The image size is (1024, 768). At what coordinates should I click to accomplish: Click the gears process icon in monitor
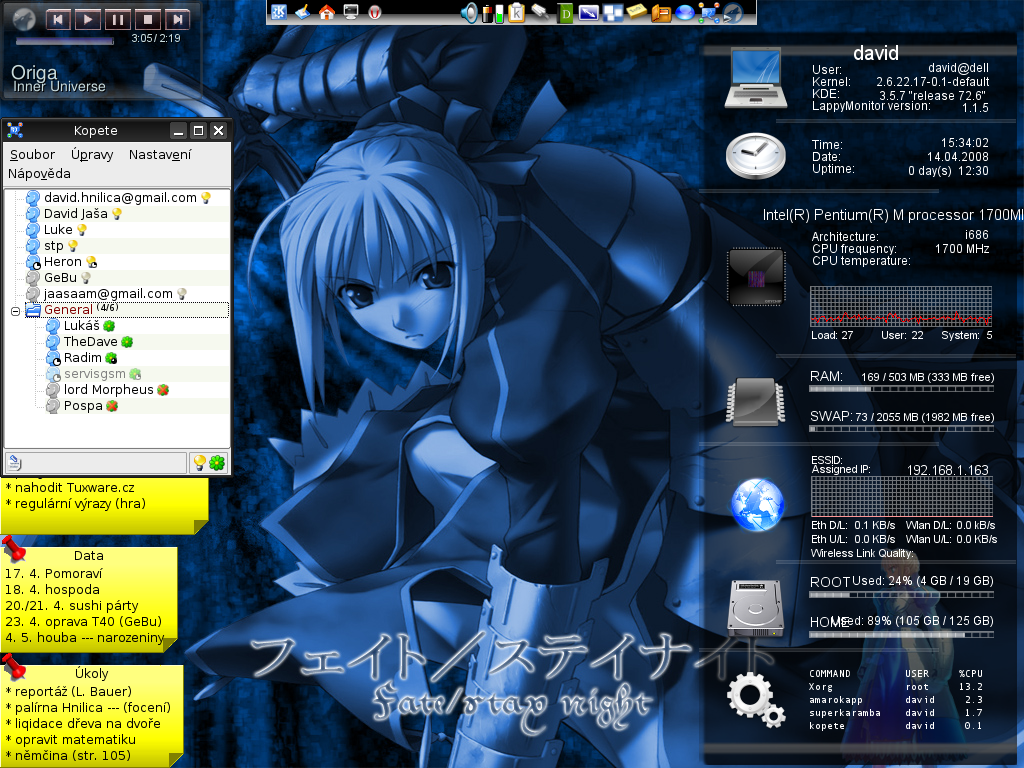(756, 698)
